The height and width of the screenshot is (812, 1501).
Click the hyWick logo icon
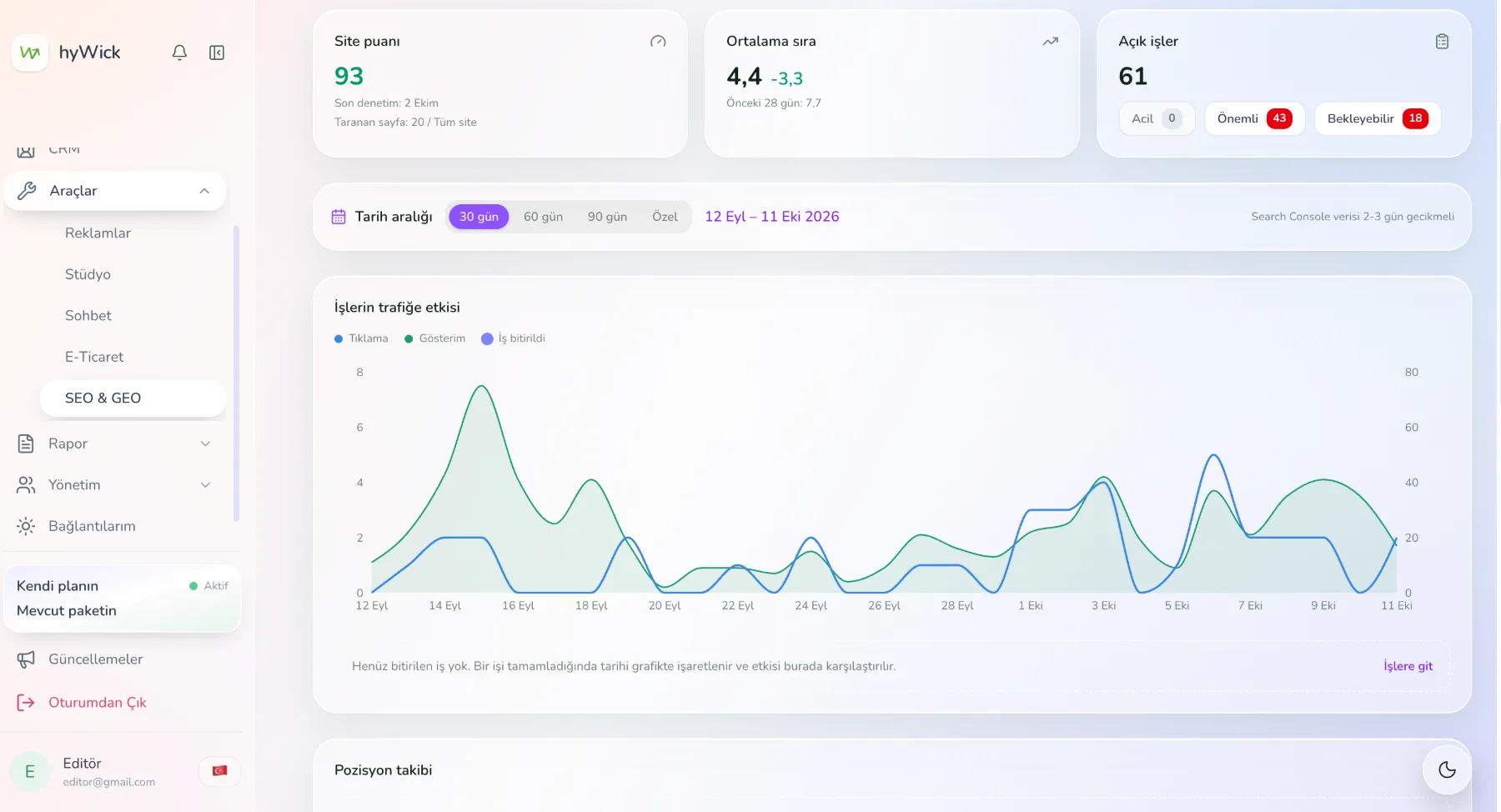point(30,53)
